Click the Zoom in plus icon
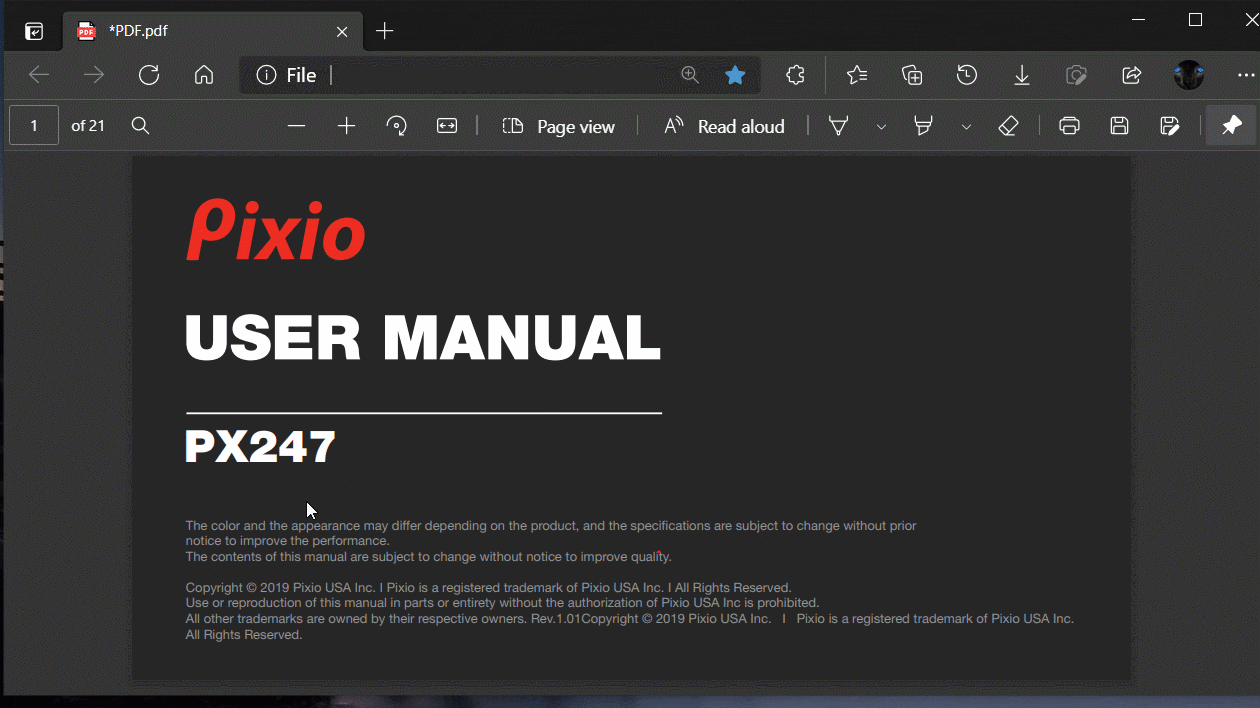1260x708 pixels. 347,126
